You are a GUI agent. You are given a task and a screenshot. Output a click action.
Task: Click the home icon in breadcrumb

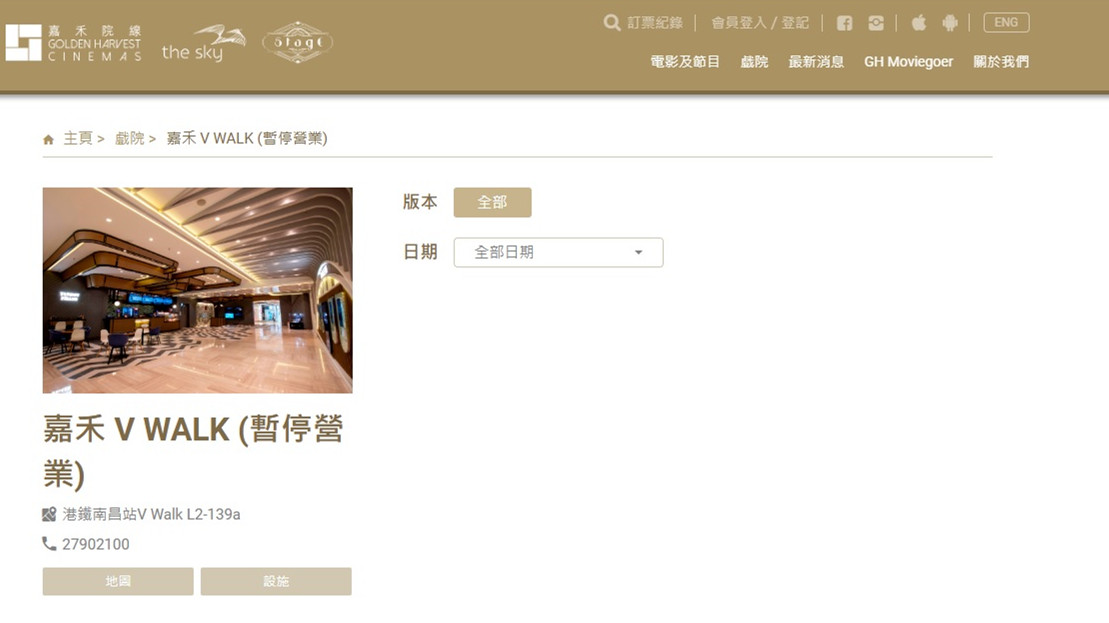click(x=48, y=139)
